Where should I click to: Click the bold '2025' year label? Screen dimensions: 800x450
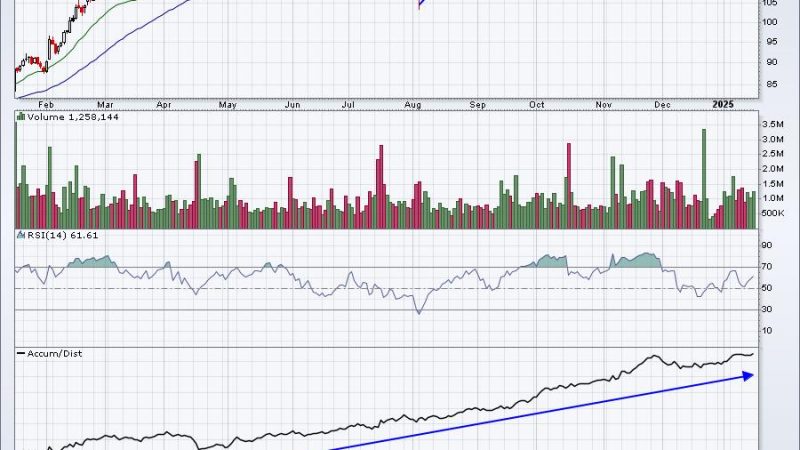click(x=723, y=104)
